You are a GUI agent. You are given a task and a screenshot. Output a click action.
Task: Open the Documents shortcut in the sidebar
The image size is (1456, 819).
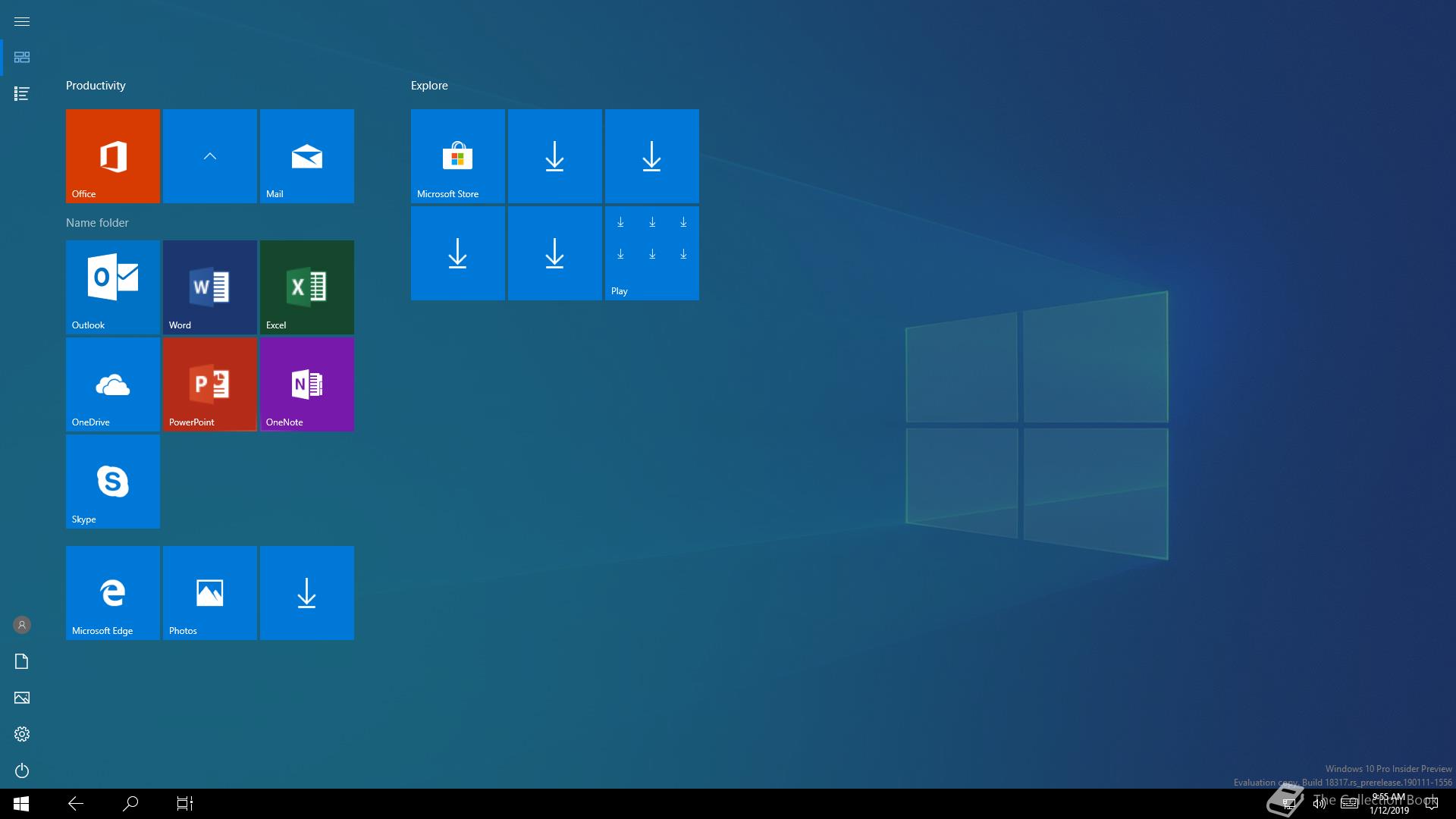22,661
